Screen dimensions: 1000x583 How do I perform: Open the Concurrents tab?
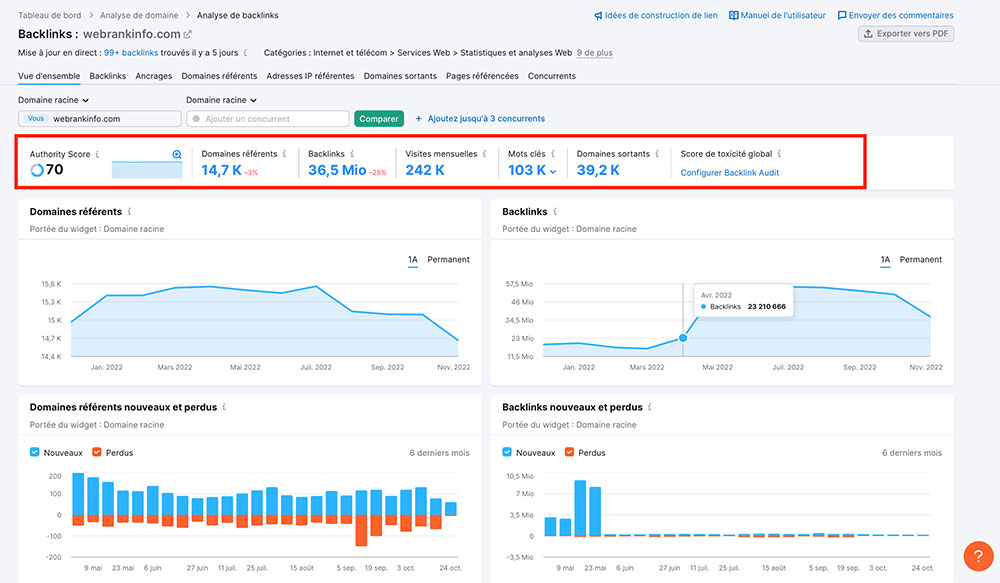coord(552,76)
